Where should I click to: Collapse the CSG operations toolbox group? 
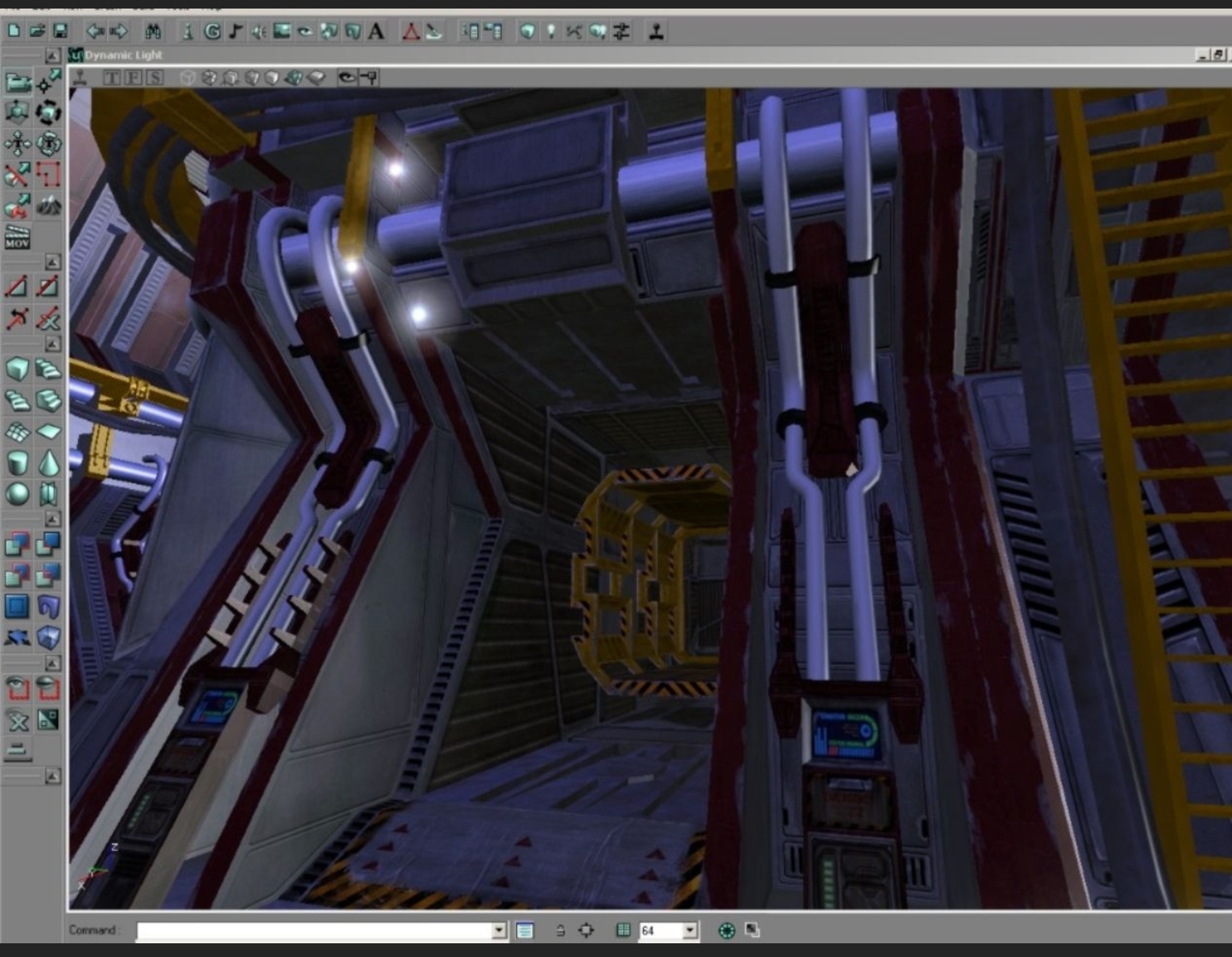52,520
